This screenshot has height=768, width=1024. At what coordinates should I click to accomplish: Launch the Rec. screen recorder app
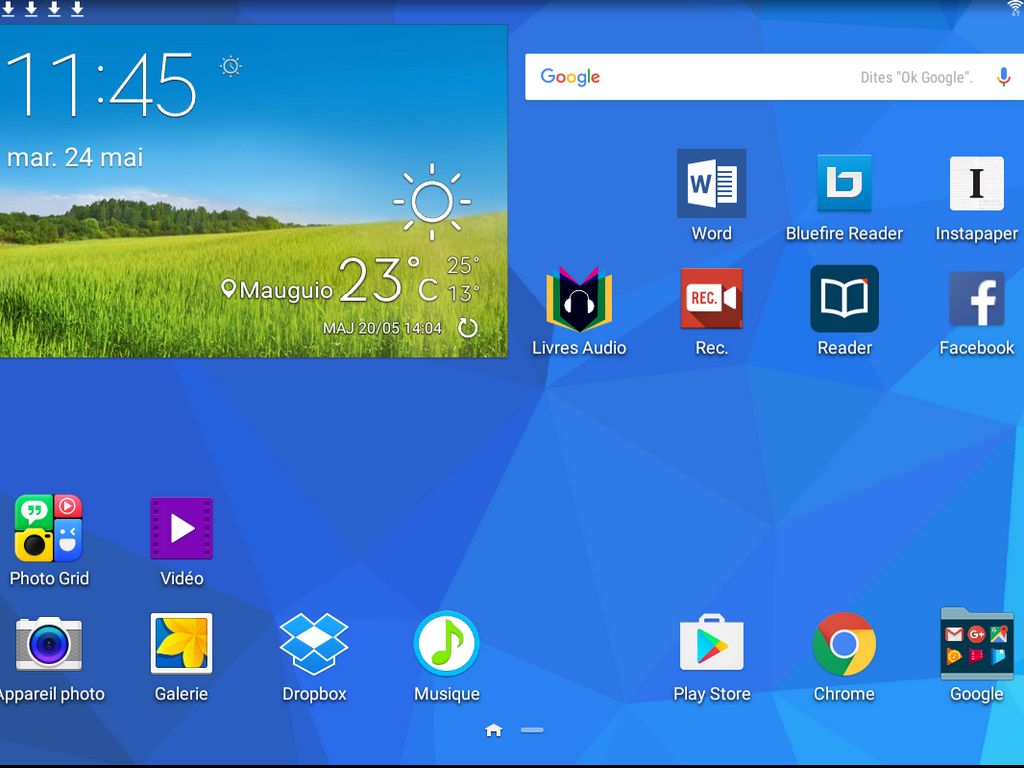(x=711, y=298)
